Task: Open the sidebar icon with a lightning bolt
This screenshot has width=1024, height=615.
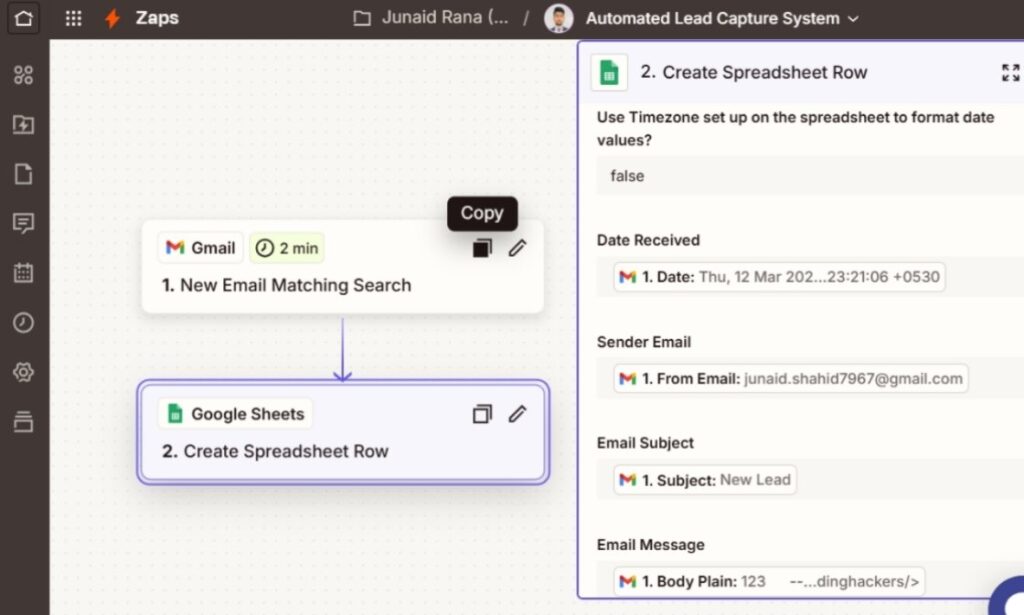Action: coord(24,125)
